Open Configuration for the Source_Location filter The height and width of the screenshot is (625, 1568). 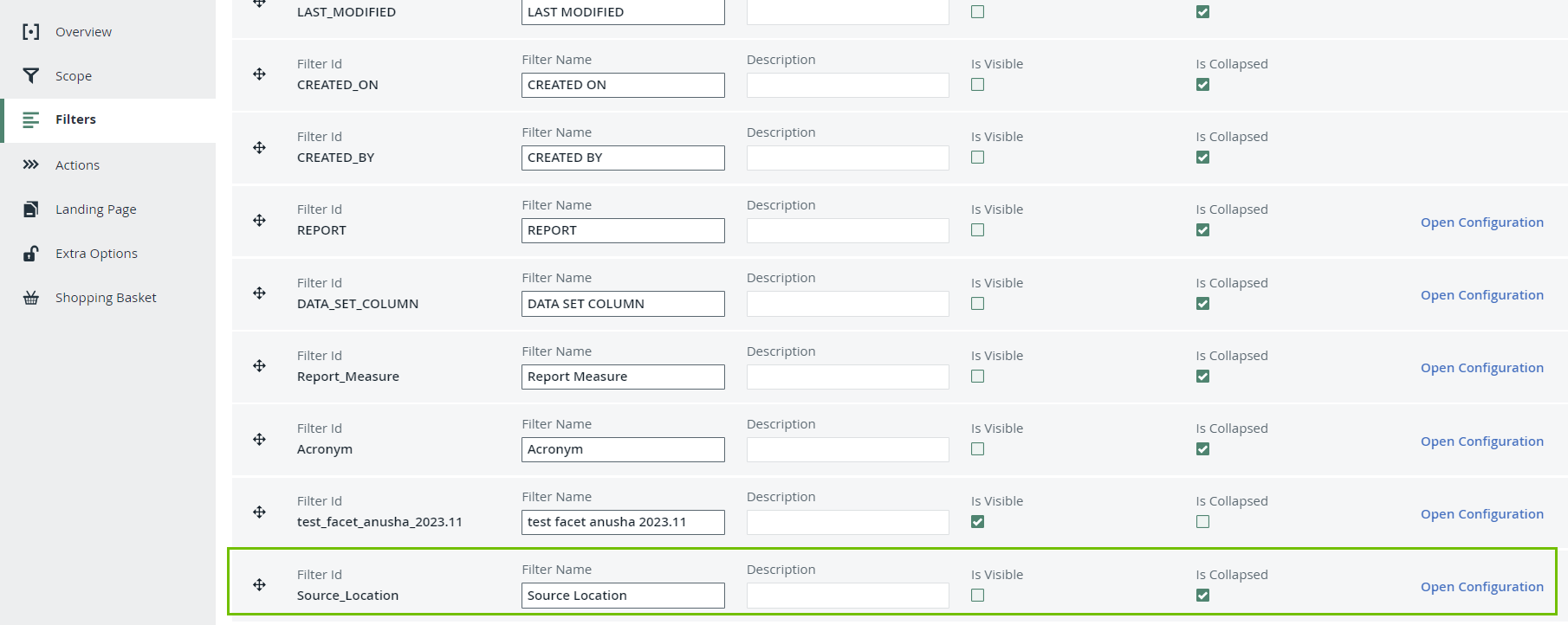(1481, 587)
